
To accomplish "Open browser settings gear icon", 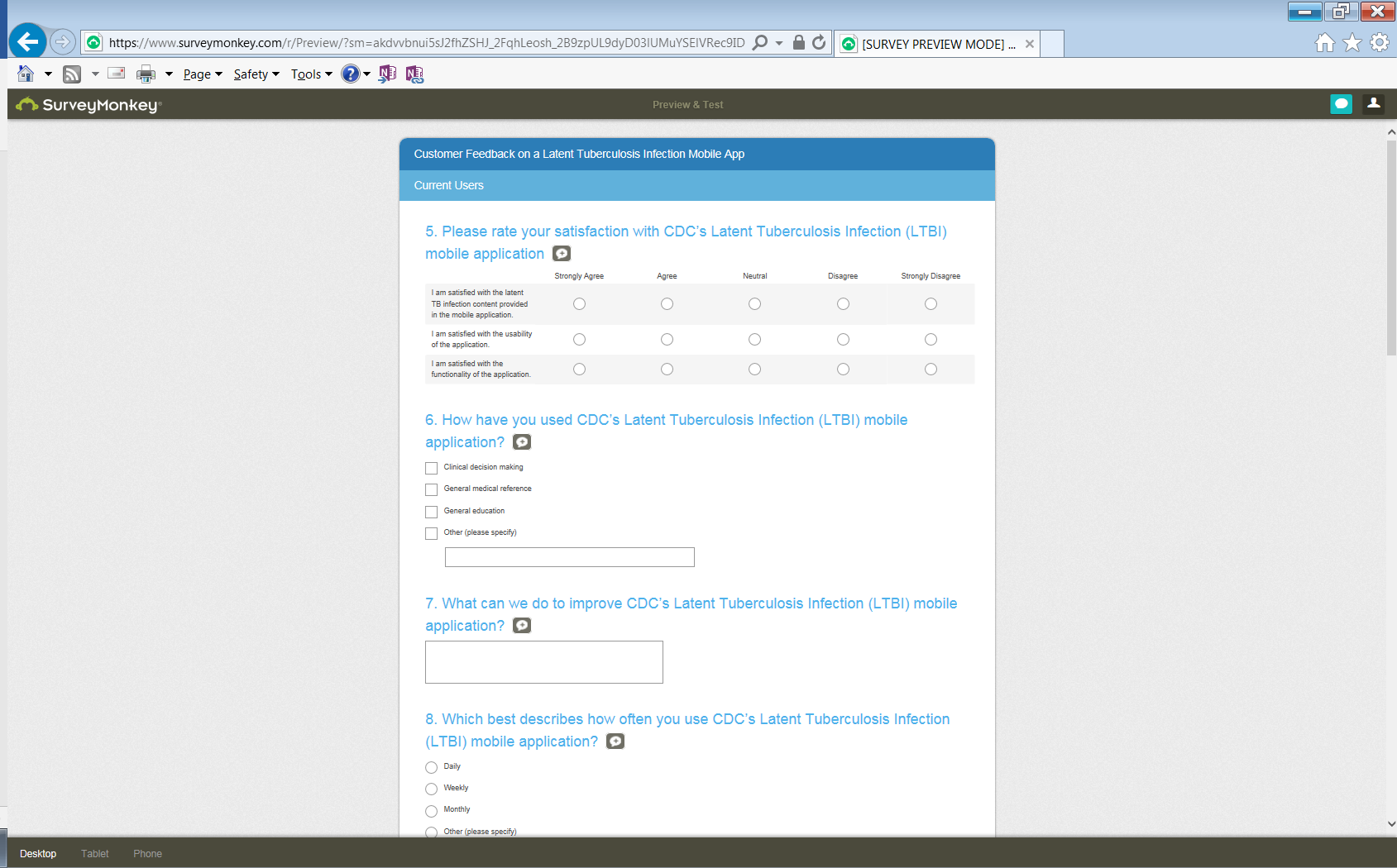I will 1380,43.
